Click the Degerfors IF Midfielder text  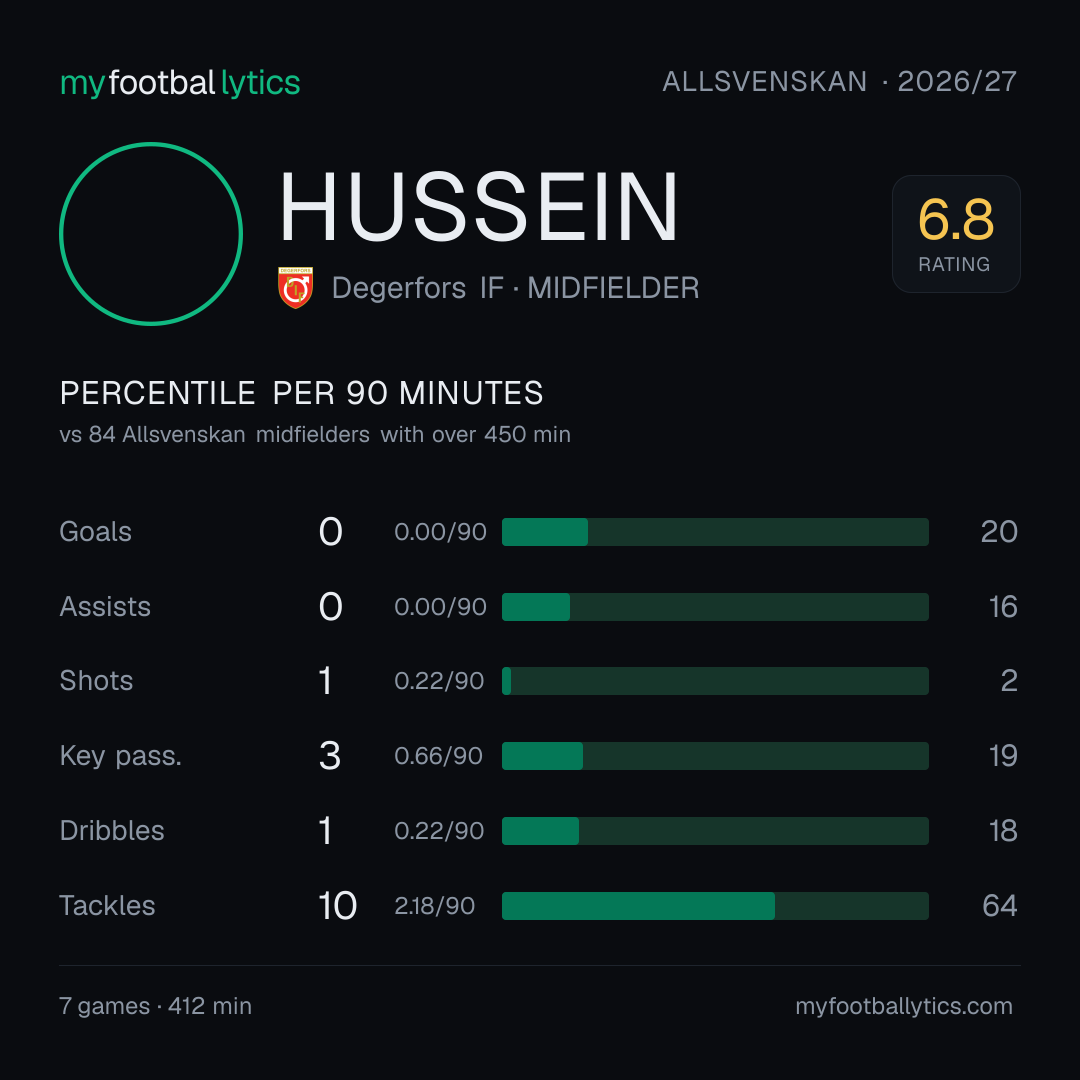(515, 288)
